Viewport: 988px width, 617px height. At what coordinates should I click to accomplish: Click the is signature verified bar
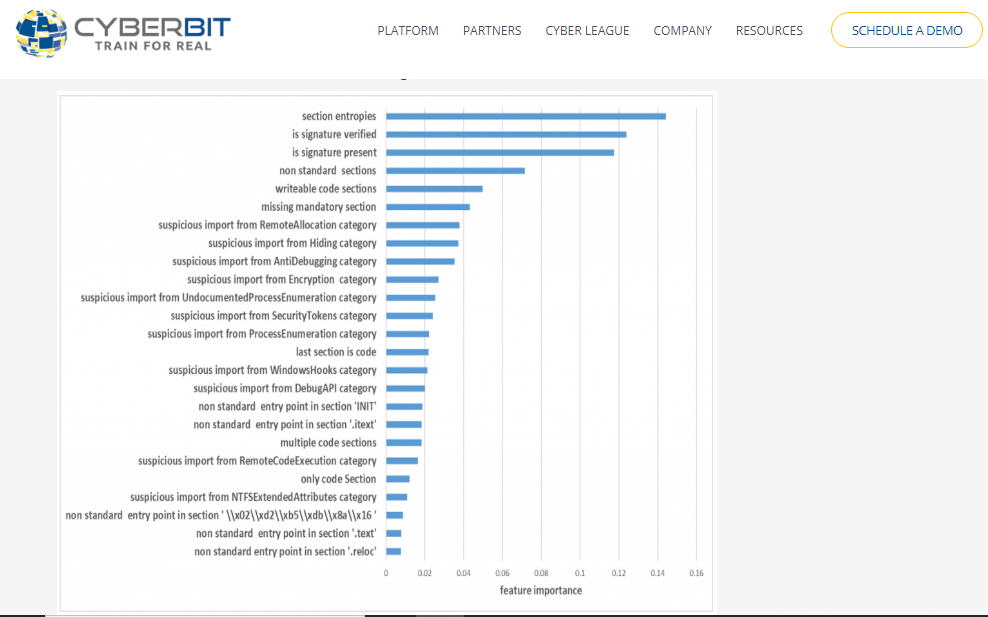pos(506,134)
